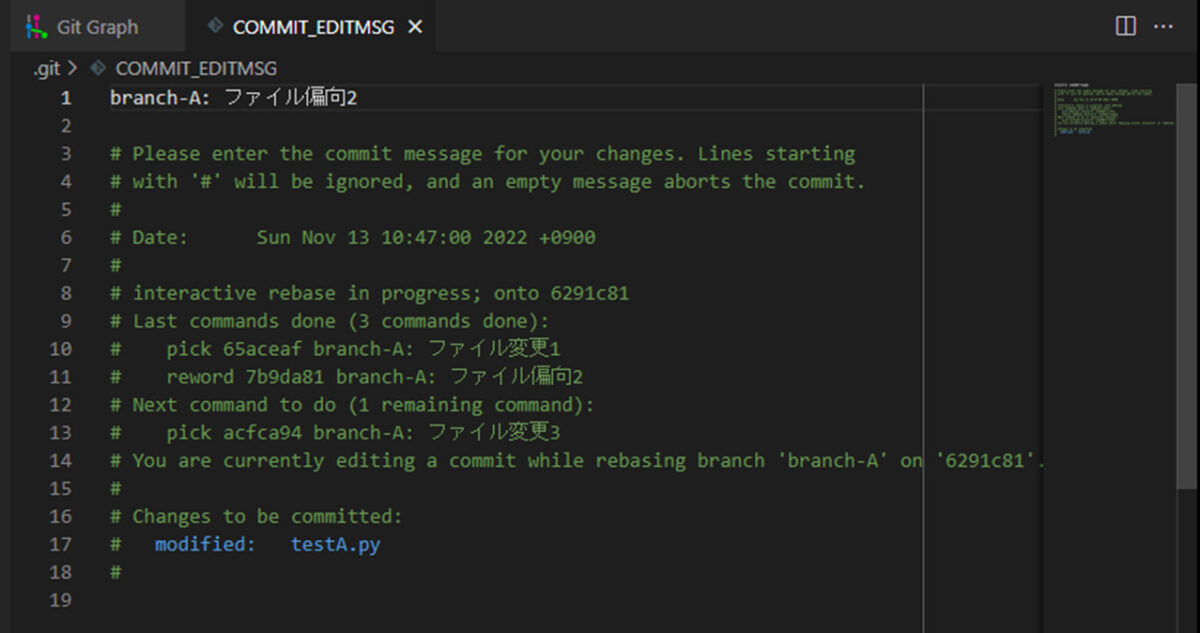Close the COMMIT_EDITMSG tab
Viewport: 1200px width, 633px height.
[x=415, y=27]
